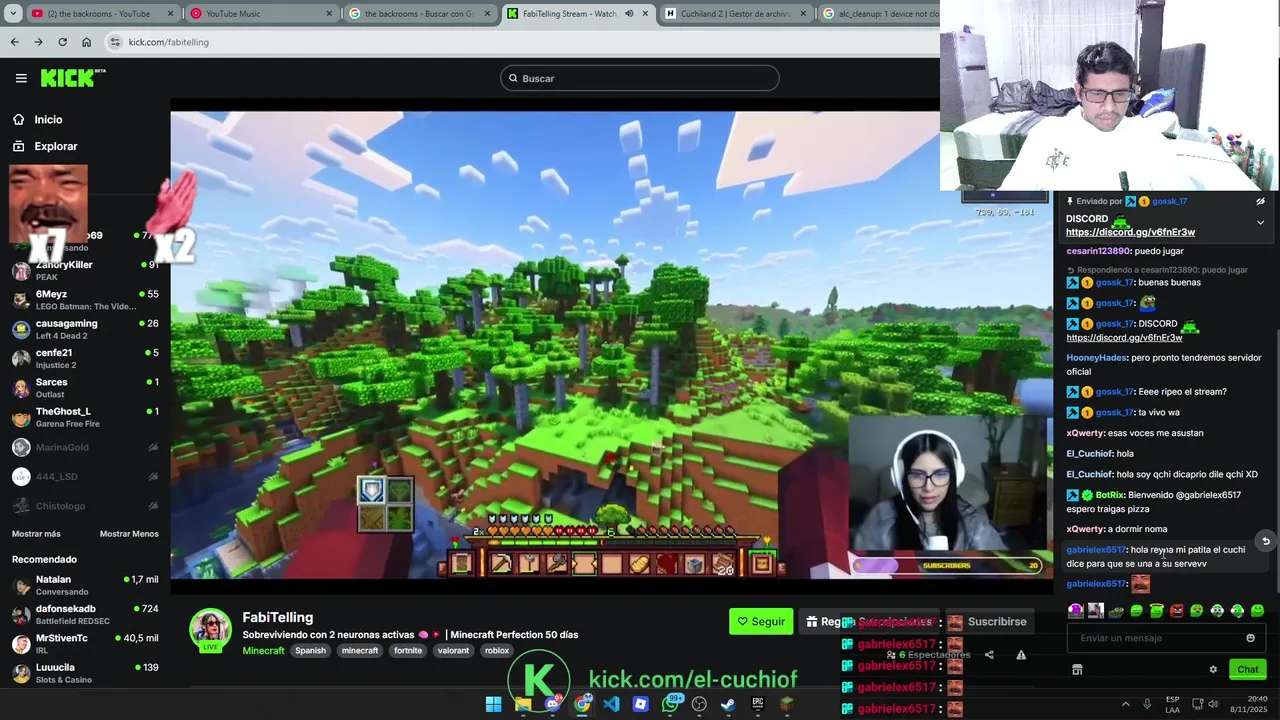
Task: Click the roblox tag
Action: pyautogui.click(x=497, y=650)
